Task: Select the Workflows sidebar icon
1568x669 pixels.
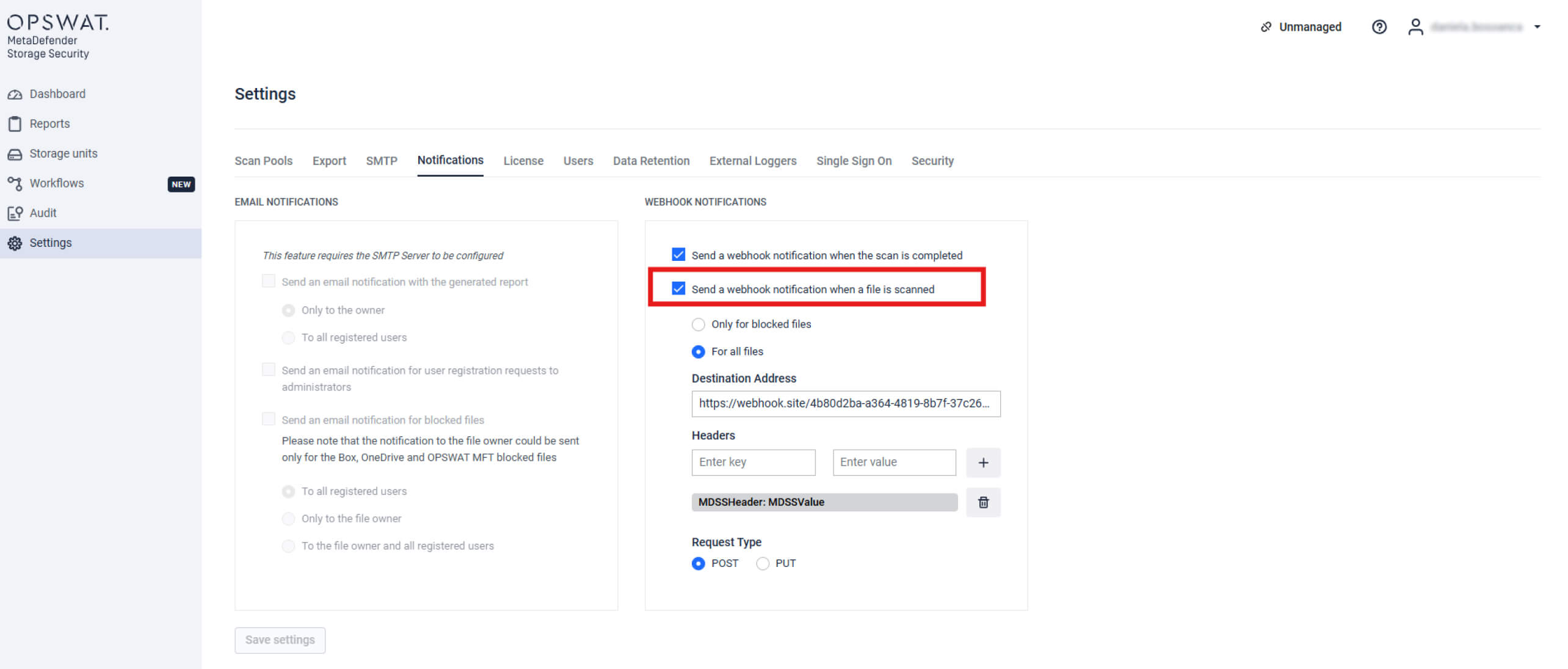Action: (x=15, y=183)
